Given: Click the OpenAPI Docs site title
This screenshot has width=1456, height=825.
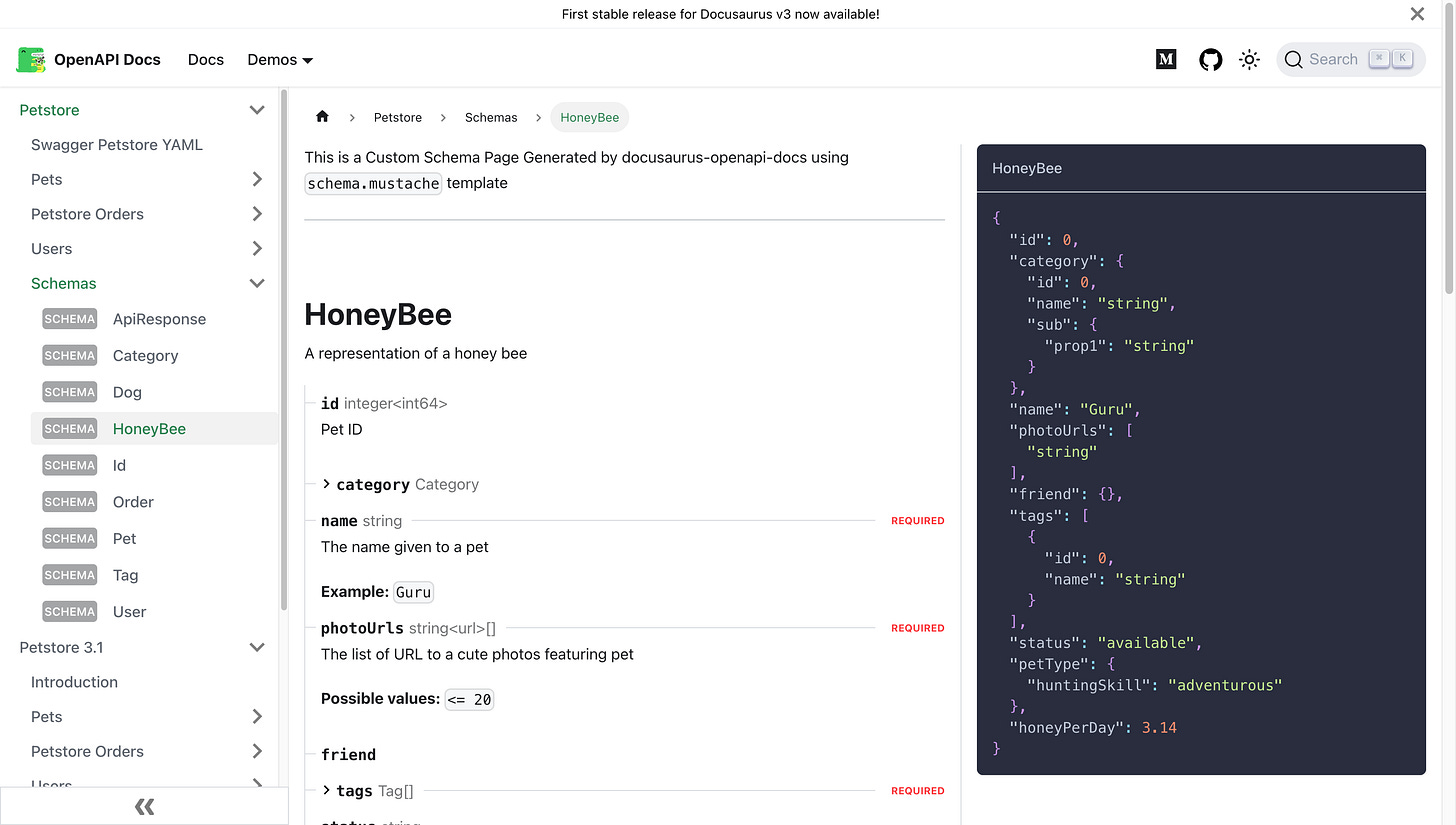Looking at the screenshot, I should point(107,59).
